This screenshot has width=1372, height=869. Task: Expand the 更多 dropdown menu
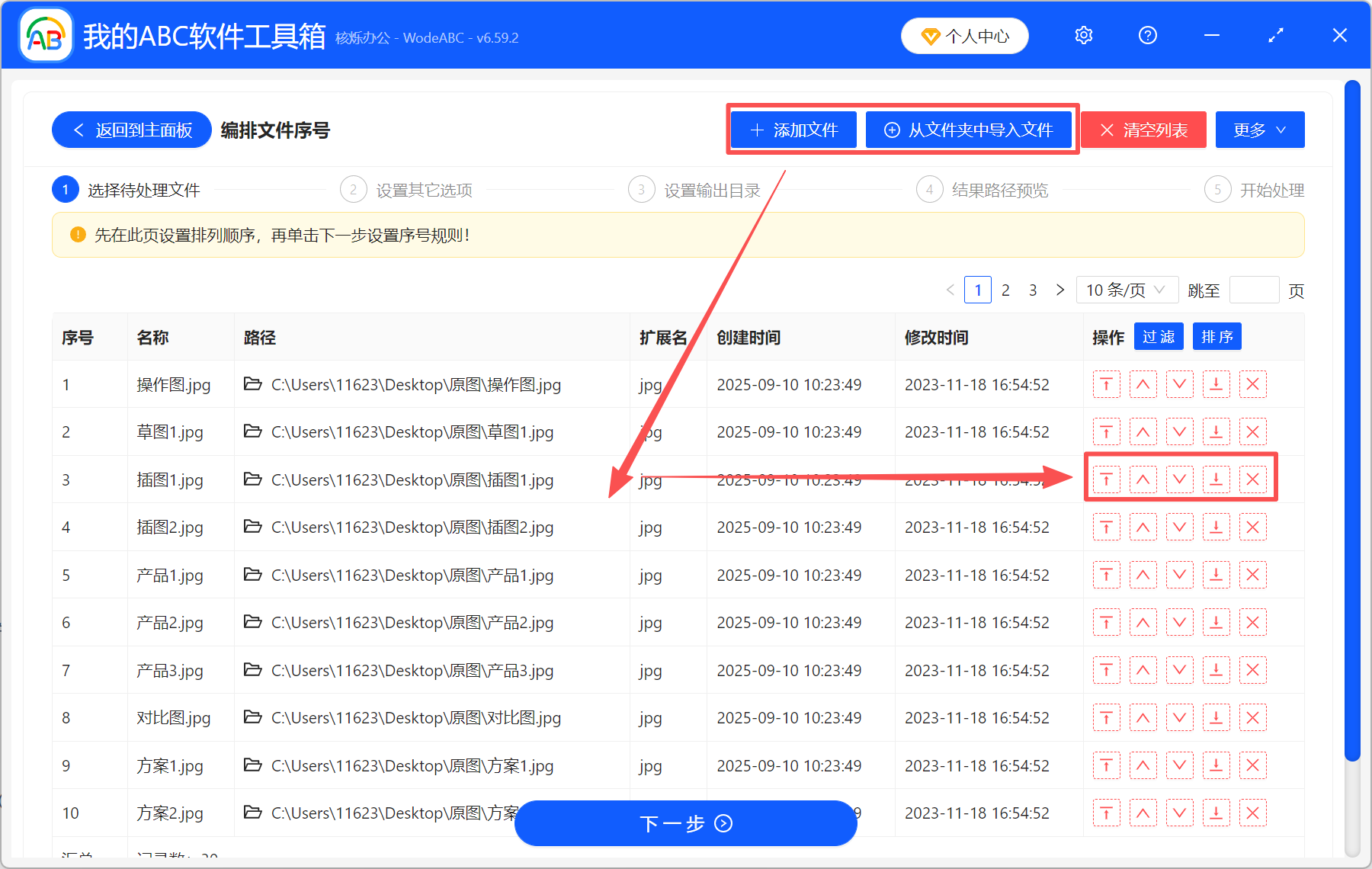[1259, 130]
